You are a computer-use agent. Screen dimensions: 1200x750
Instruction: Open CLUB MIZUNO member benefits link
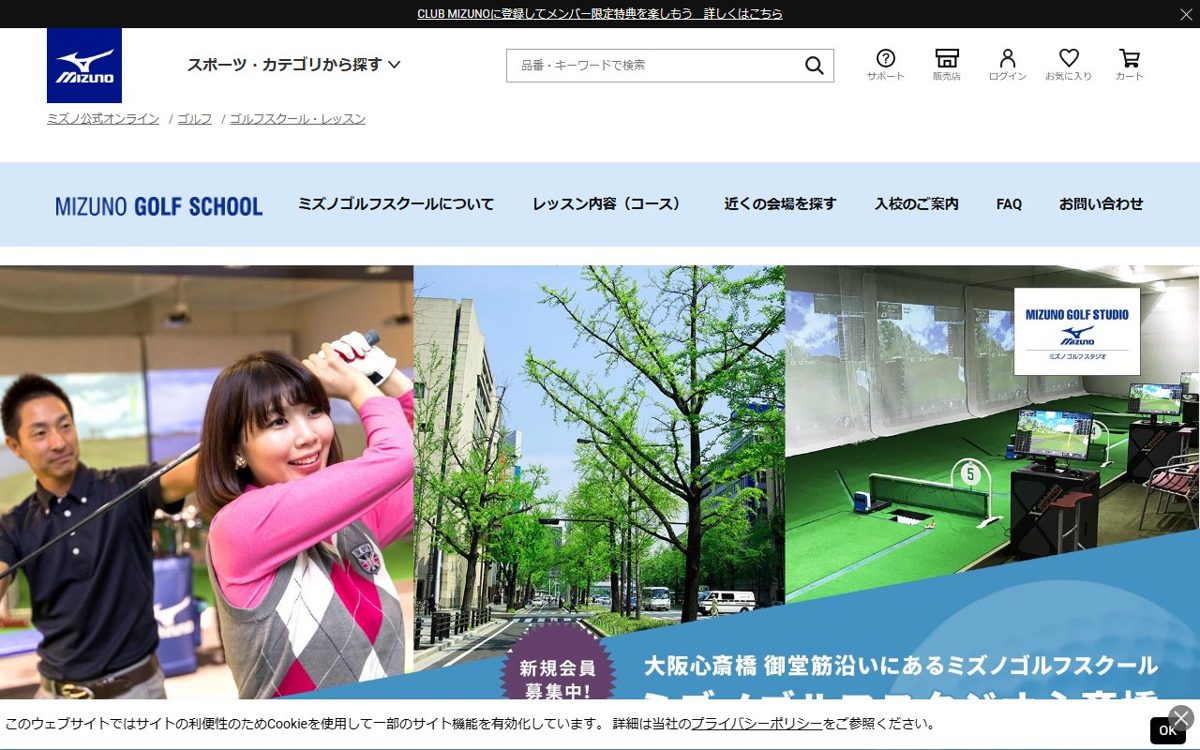[600, 14]
